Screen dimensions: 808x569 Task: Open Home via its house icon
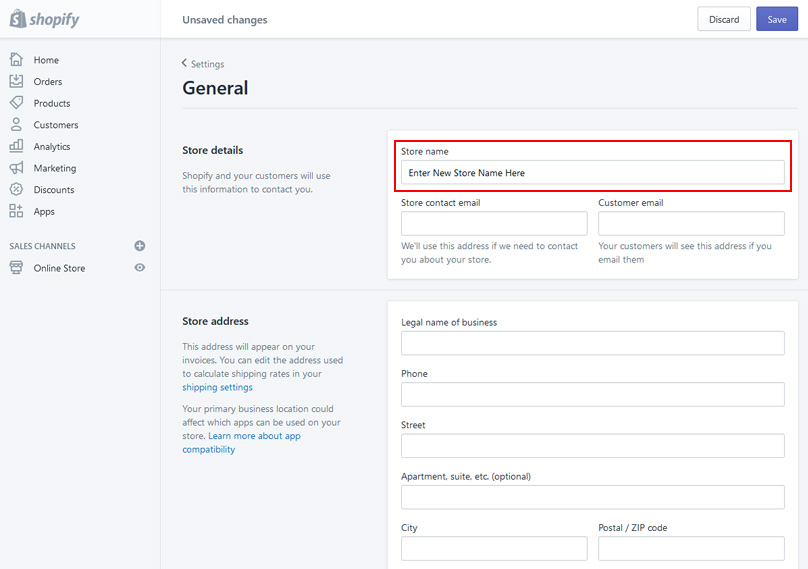pyautogui.click(x=16, y=60)
